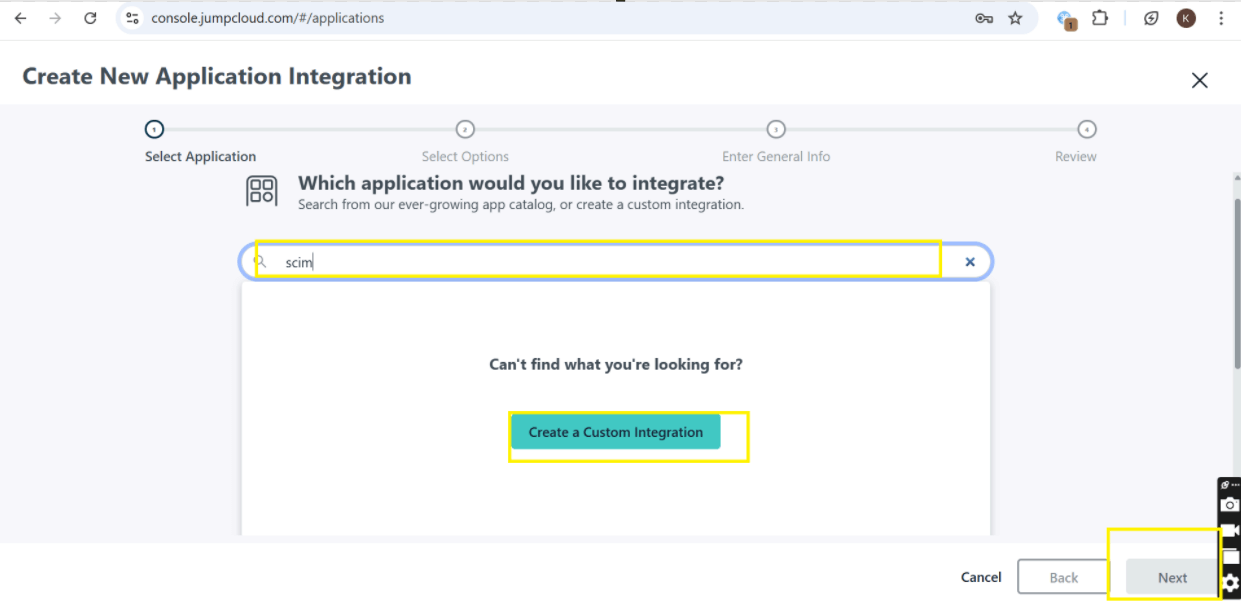Select the screenshot camera icon in the recorder sidebar

[1230, 505]
